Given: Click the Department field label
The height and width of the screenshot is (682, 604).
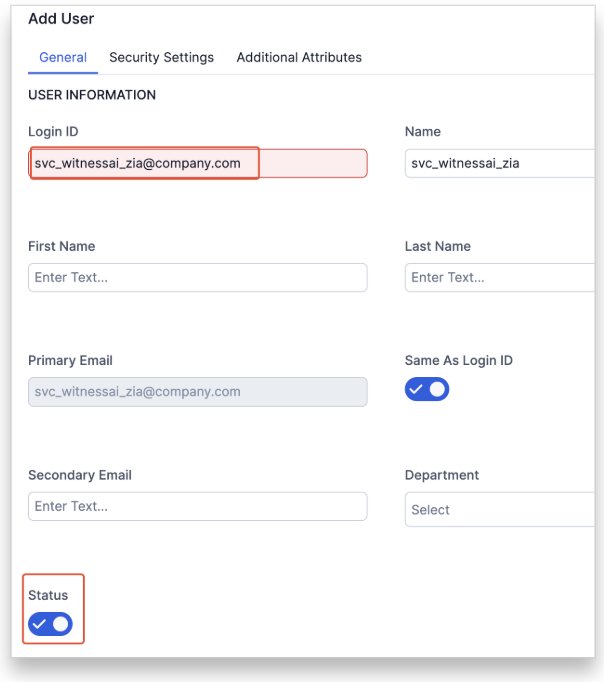Looking at the screenshot, I should (442, 475).
